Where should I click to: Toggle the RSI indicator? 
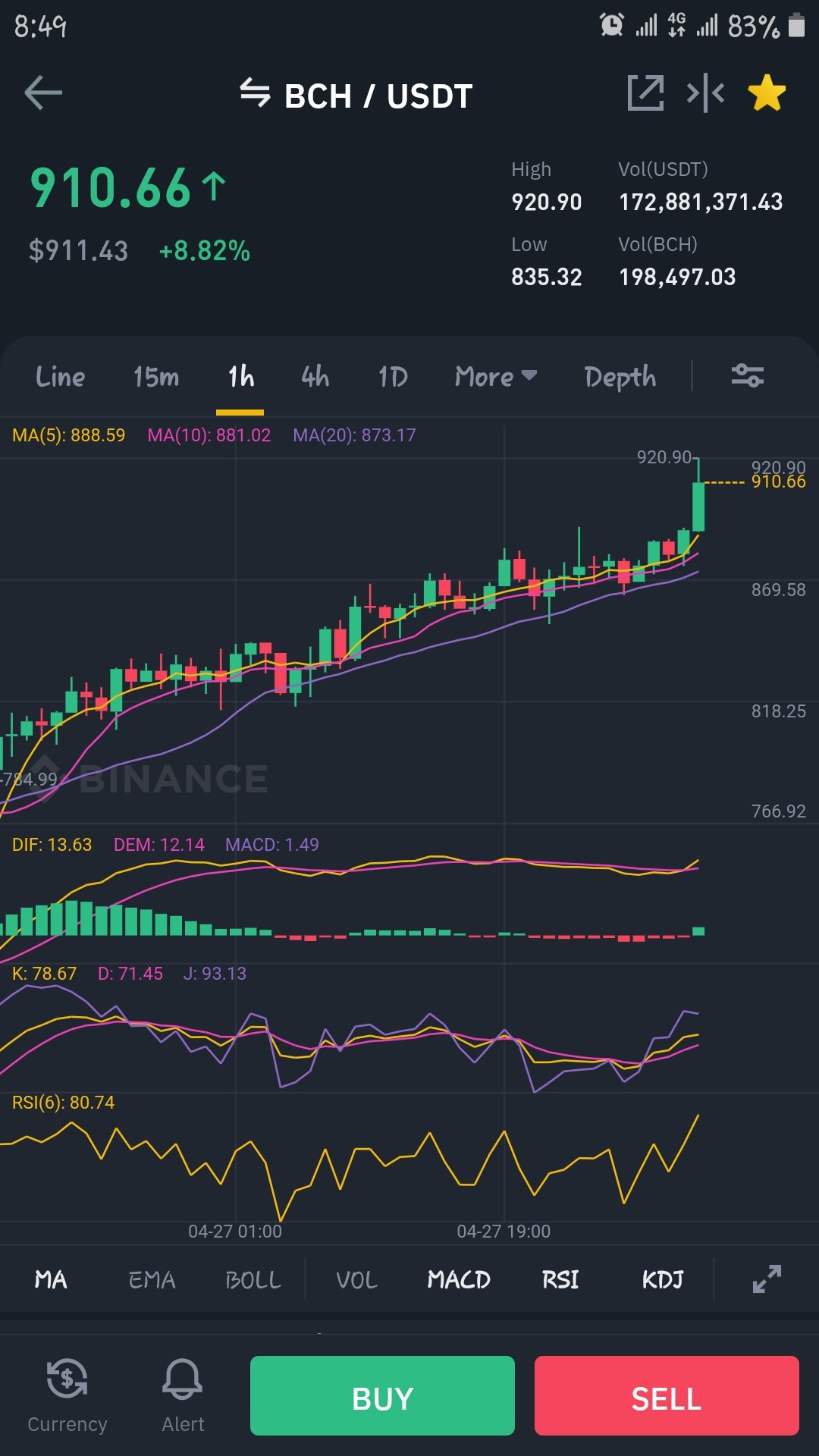560,1280
